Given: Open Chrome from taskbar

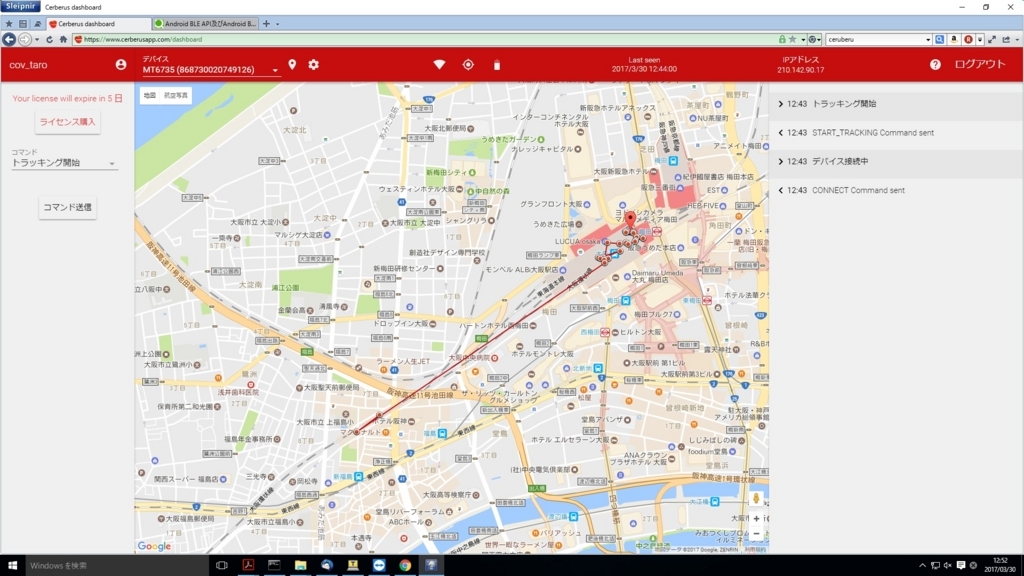Looking at the screenshot, I should pyautogui.click(x=405, y=566).
